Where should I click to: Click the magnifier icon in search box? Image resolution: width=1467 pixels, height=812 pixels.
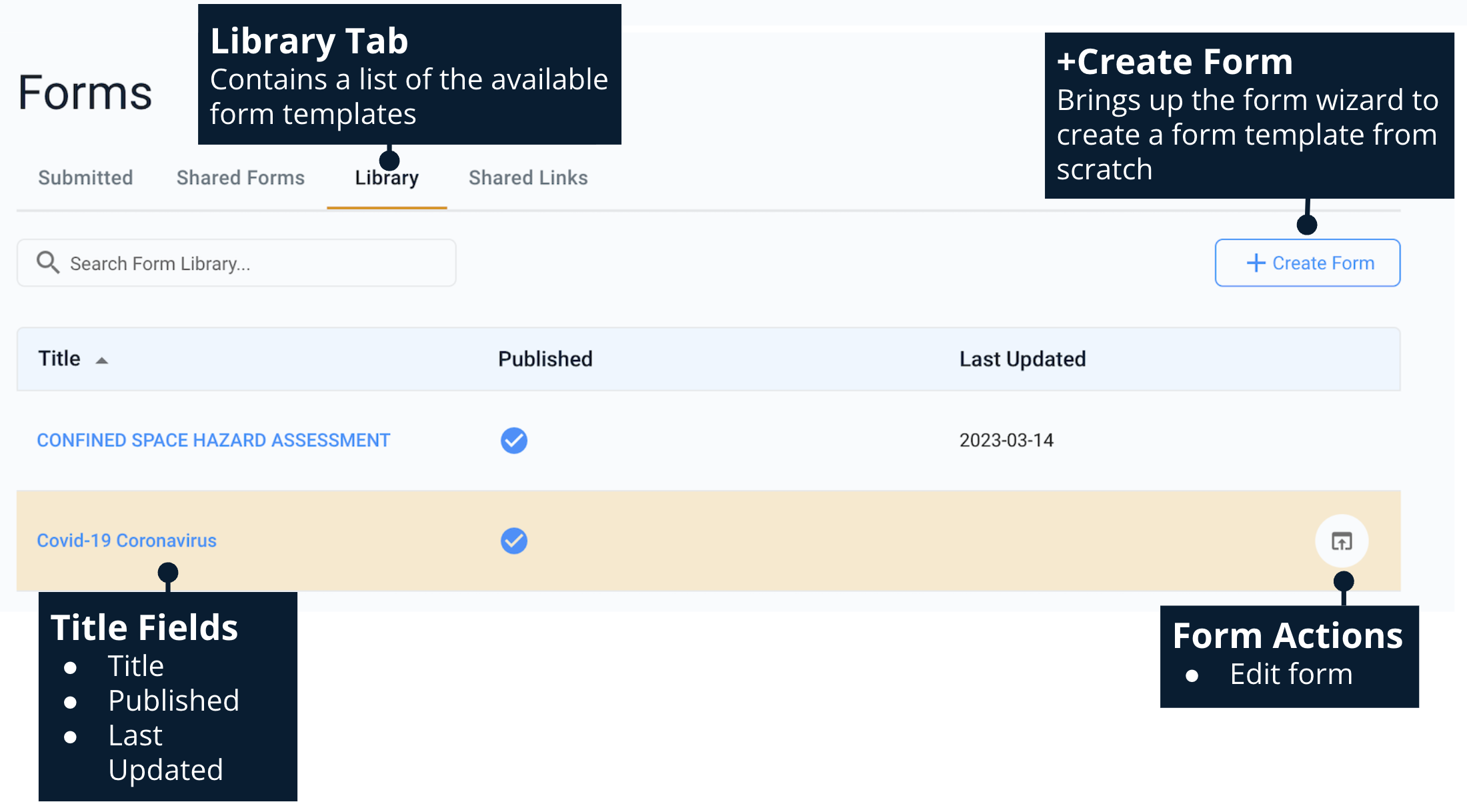(47, 263)
